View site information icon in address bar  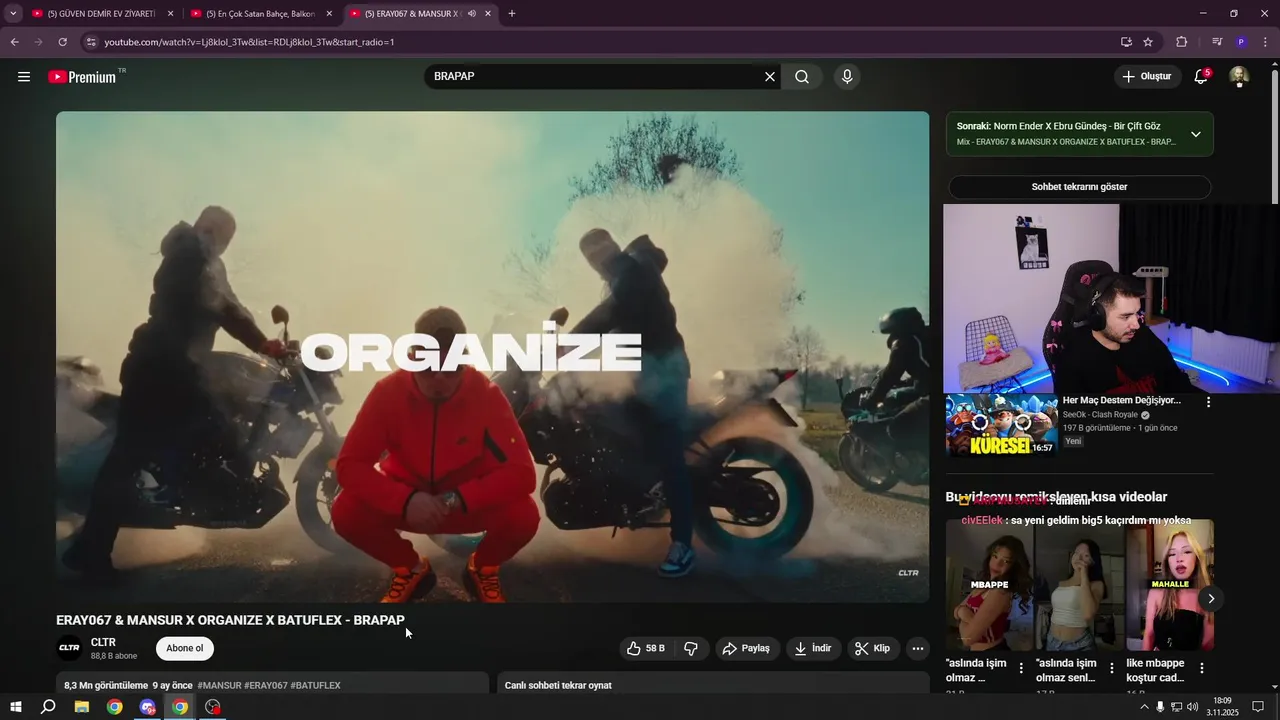coord(91,42)
